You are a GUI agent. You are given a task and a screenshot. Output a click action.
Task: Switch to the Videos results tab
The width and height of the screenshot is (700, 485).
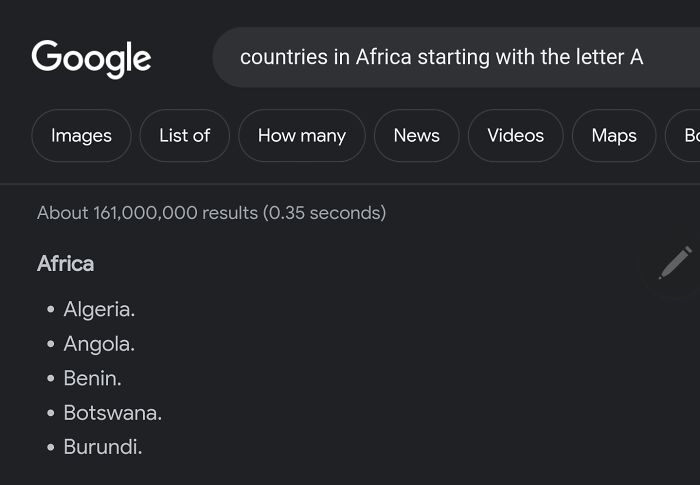click(x=515, y=136)
